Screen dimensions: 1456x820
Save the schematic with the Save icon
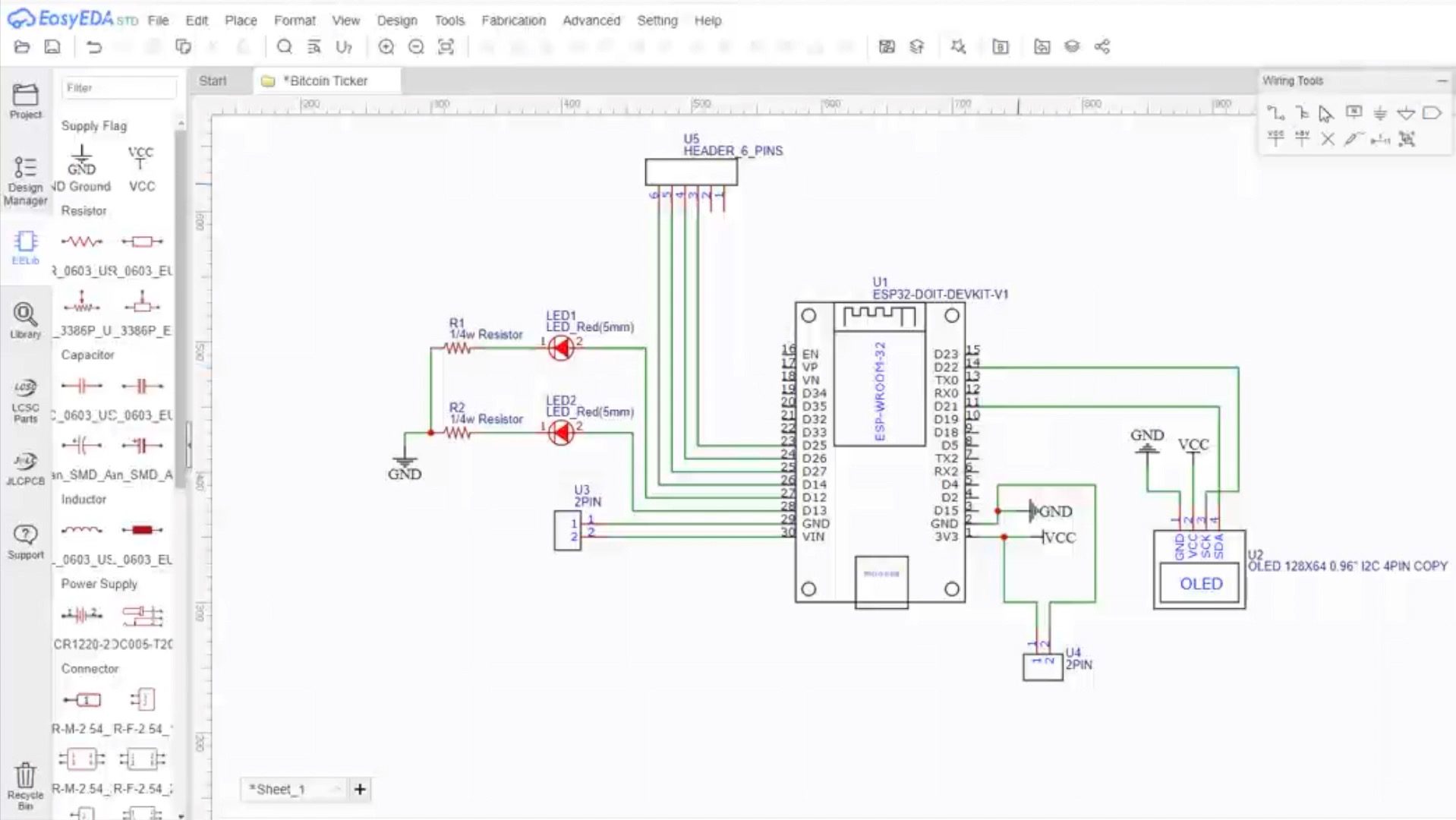[52, 47]
